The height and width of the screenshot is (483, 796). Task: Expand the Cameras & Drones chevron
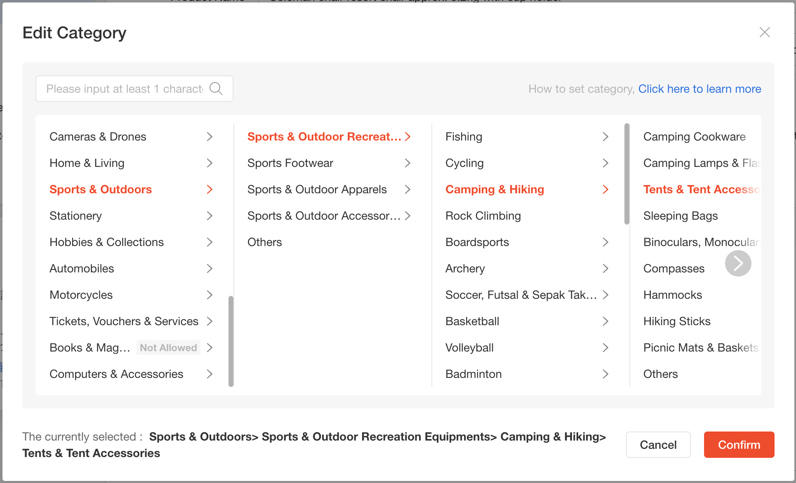pos(209,137)
